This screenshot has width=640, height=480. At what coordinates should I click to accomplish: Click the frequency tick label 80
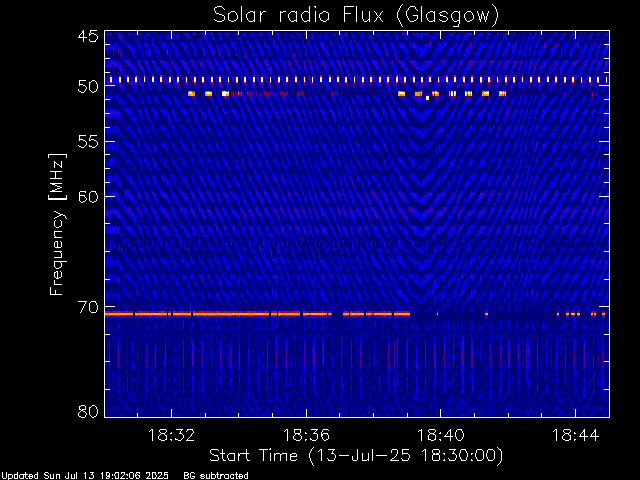click(x=88, y=411)
